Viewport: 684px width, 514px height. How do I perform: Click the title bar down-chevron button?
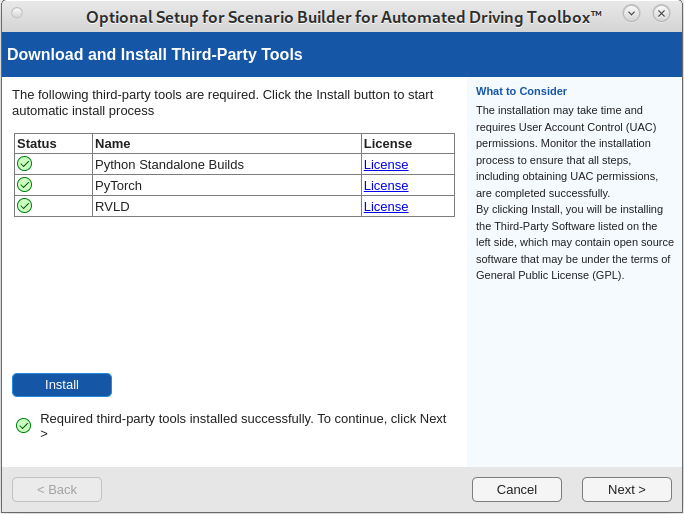click(631, 13)
